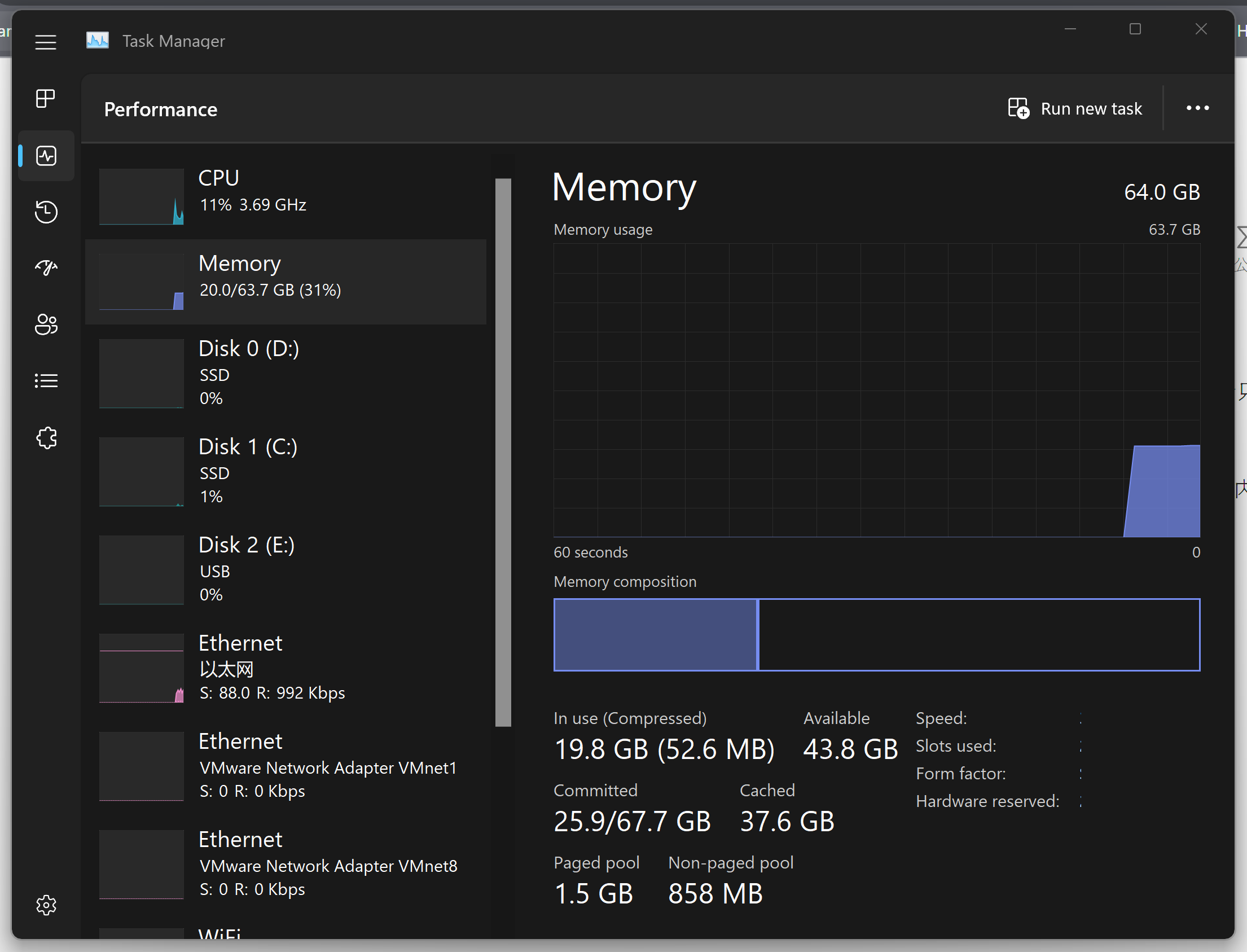Open Settings gear in sidebar
Viewport: 1247px width, 952px height.
coord(45,905)
